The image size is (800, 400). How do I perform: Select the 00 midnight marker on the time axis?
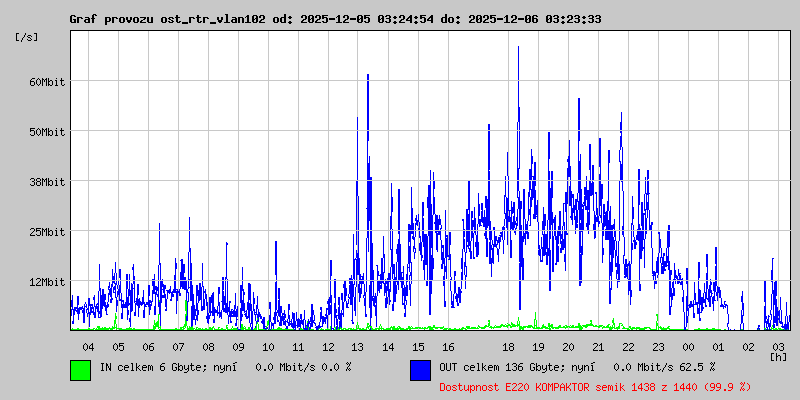click(688, 346)
